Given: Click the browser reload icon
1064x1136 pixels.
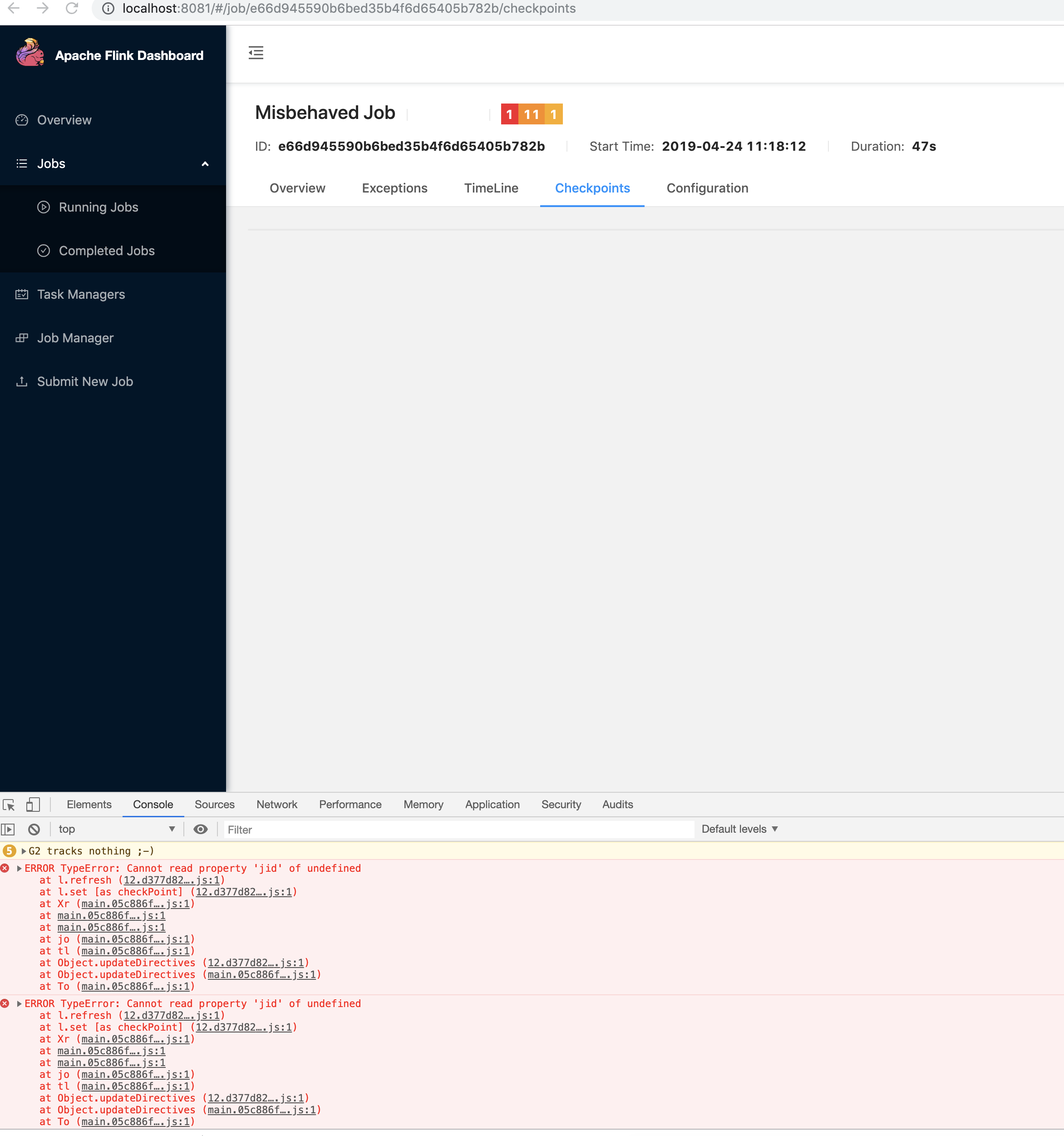Looking at the screenshot, I should point(72,9).
